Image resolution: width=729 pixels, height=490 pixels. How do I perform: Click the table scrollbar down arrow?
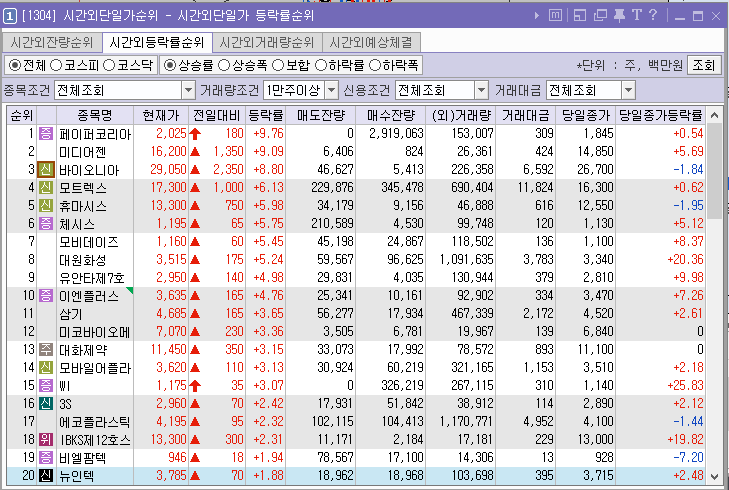715,477
